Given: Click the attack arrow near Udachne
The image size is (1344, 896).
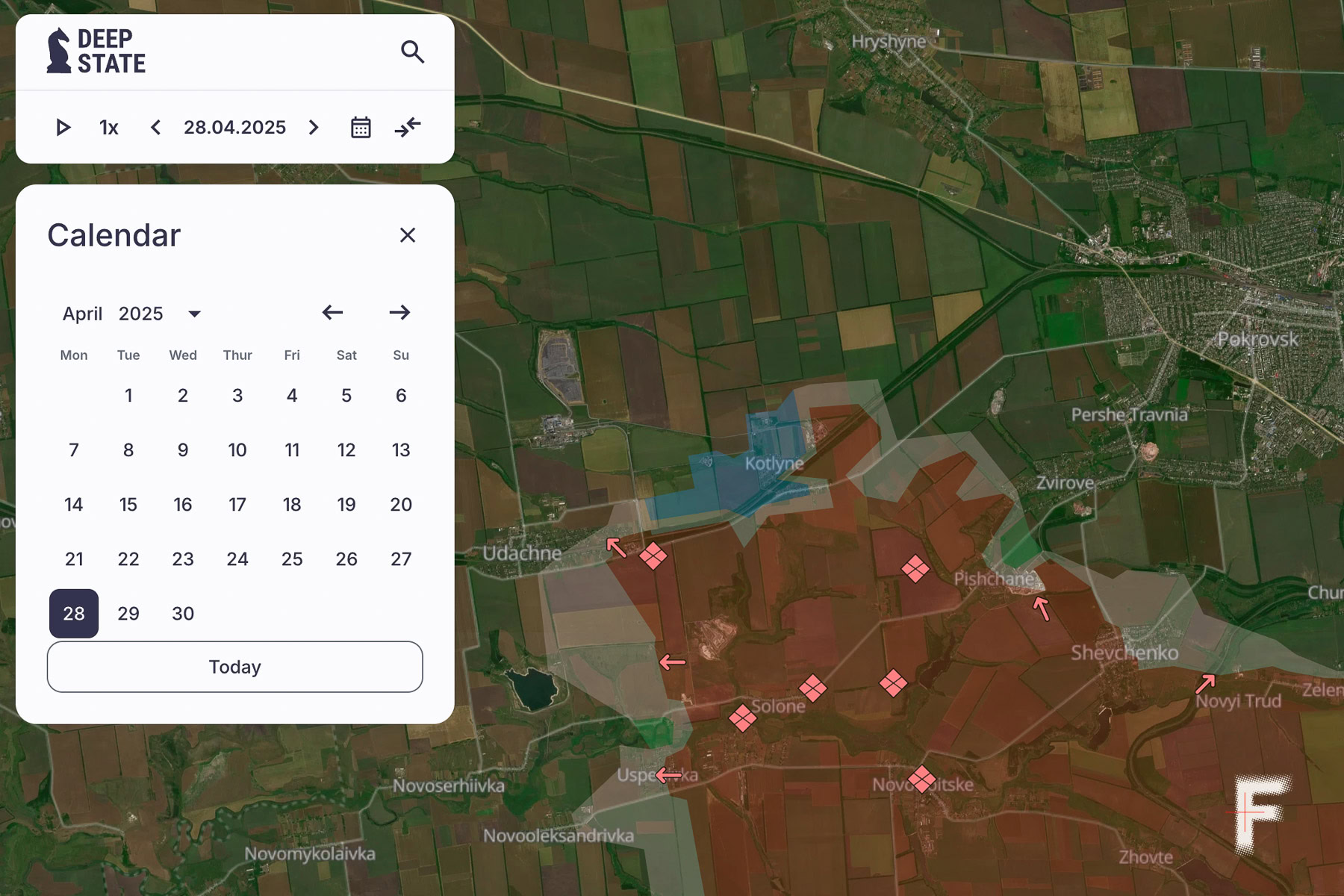Looking at the screenshot, I should pos(616,547).
